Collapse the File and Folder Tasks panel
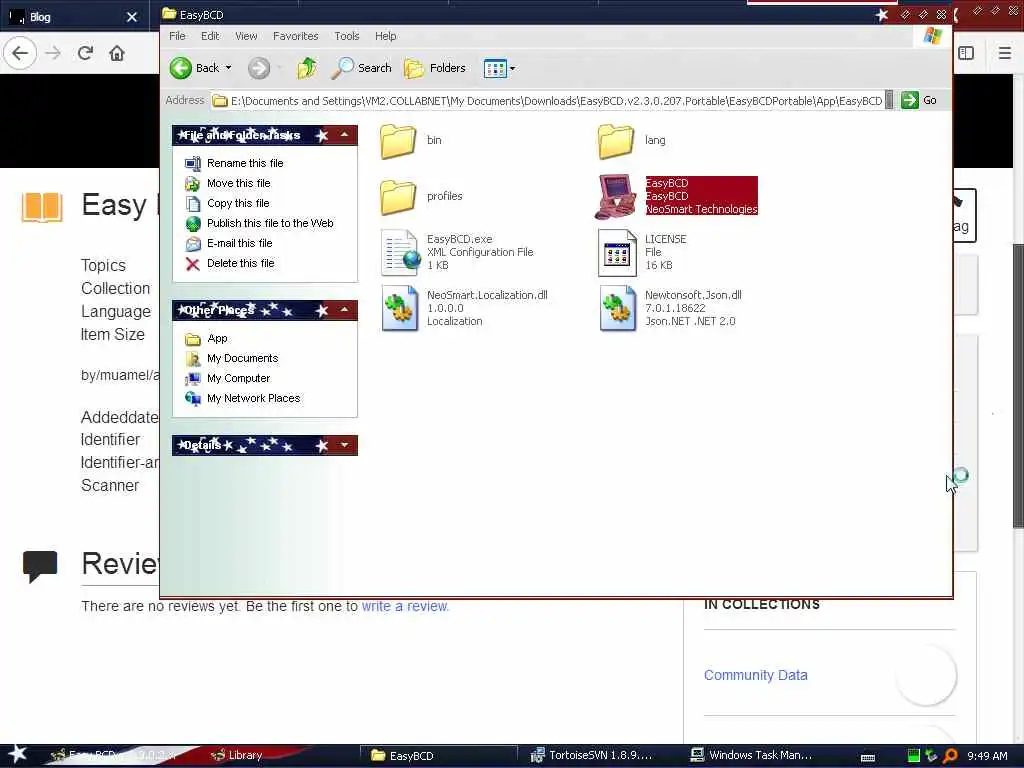Image resolution: width=1024 pixels, height=768 pixels. pos(344,135)
